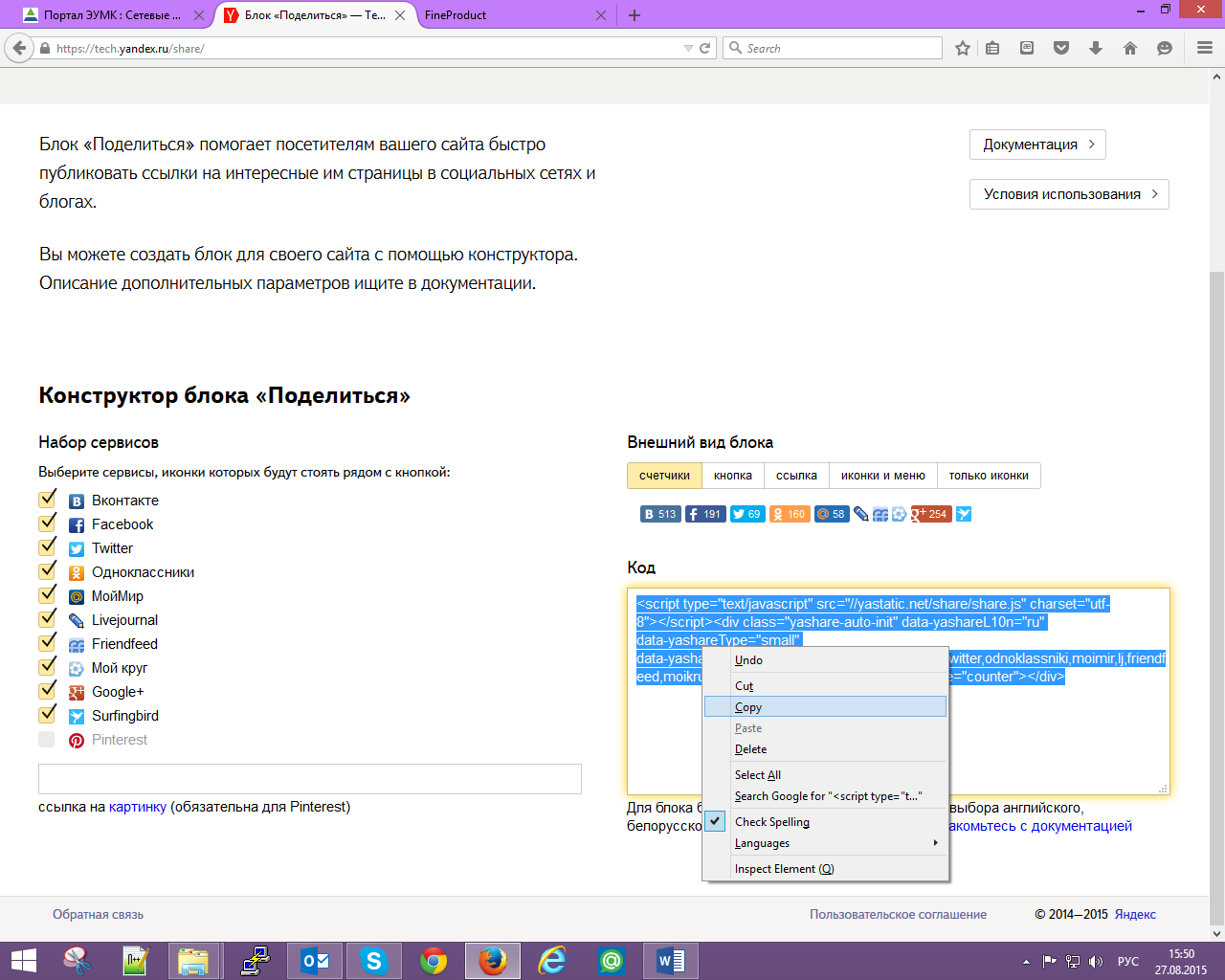
Task: Open the bookmarks list icon
Action: tap(992, 48)
